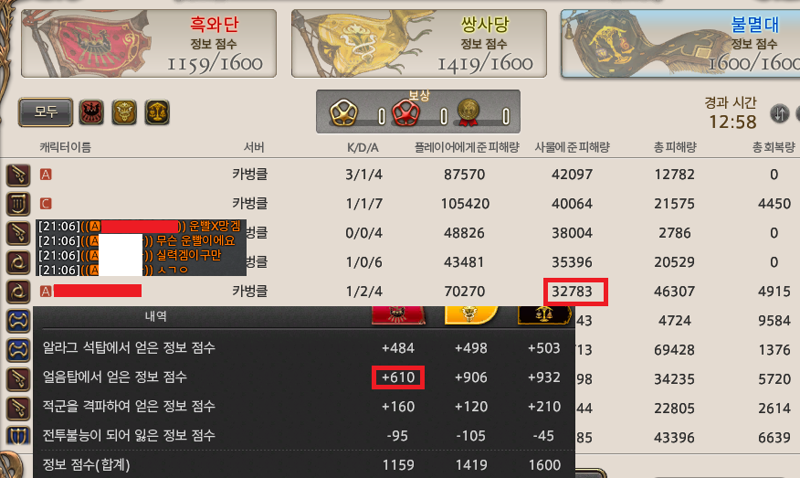Toggle sort order with the arrows icon

point(779,113)
